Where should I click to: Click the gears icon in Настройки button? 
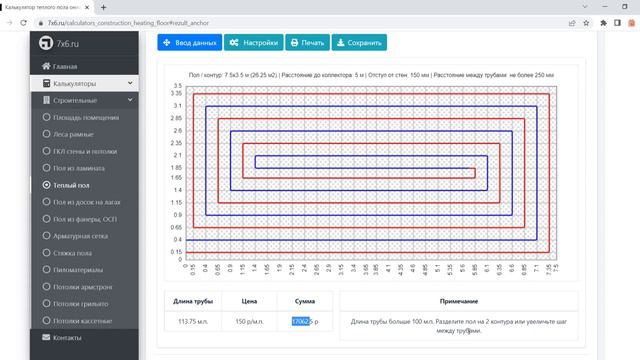(x=234, y=42)
